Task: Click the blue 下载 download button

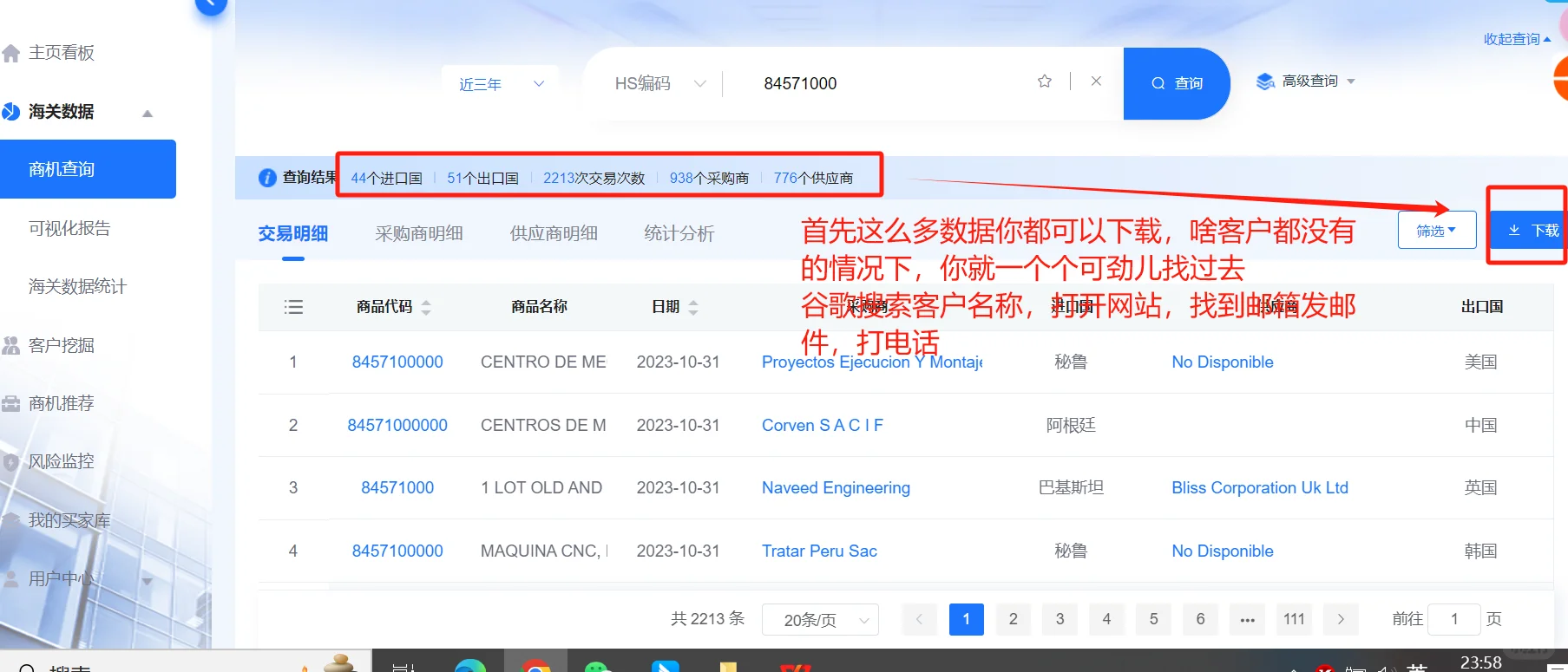Action: point(1529,230)
